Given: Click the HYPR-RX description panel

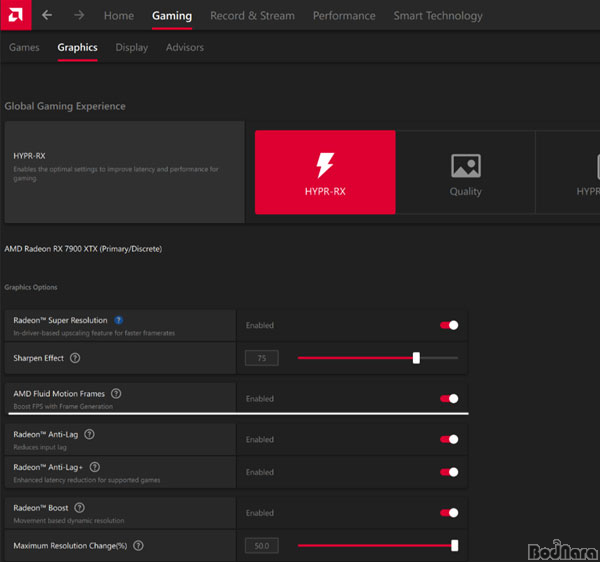Looking at the screenshot, I should point(124,172).
